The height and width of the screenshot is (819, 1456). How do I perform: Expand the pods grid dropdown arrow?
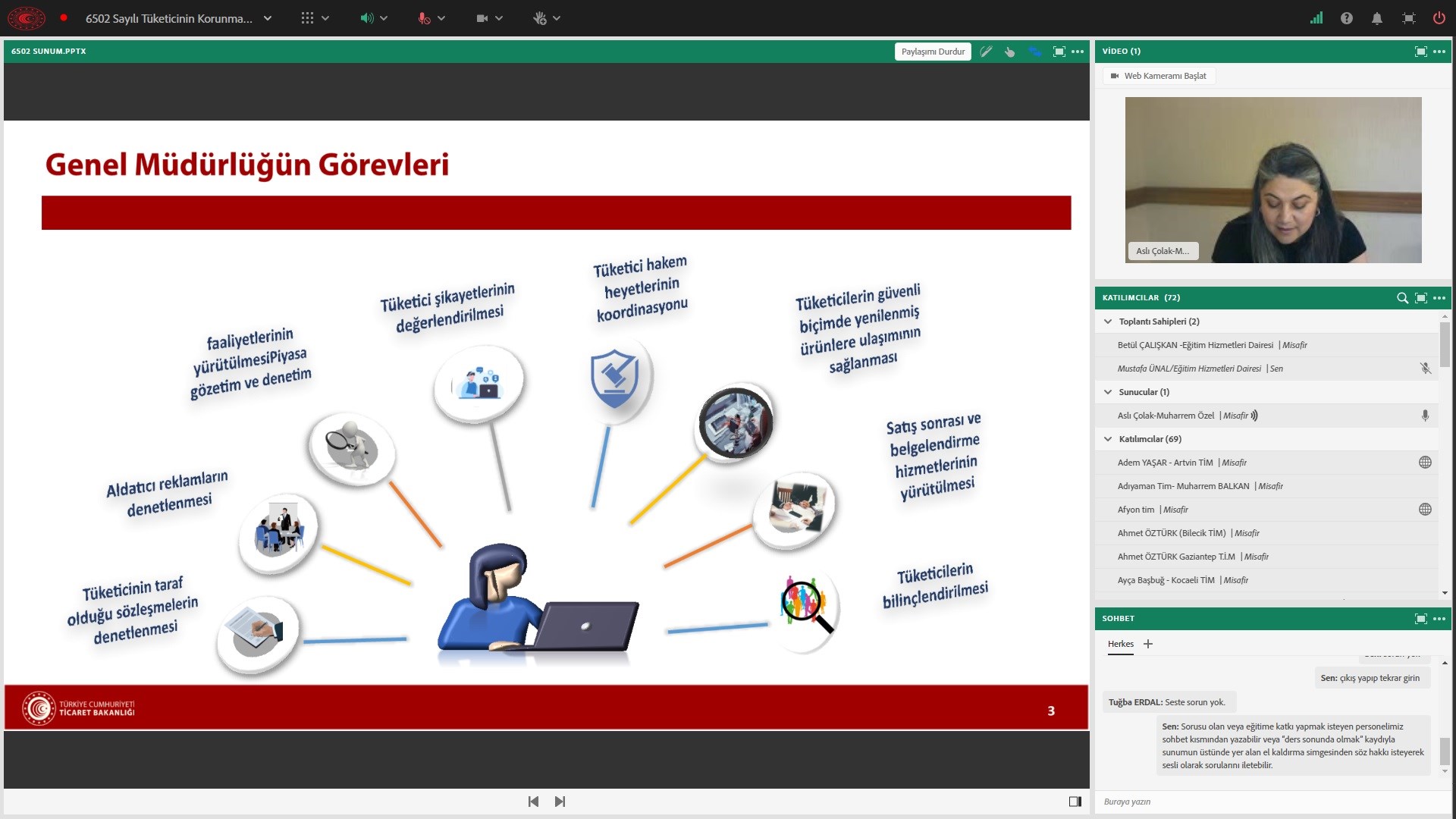click(325, 18)
